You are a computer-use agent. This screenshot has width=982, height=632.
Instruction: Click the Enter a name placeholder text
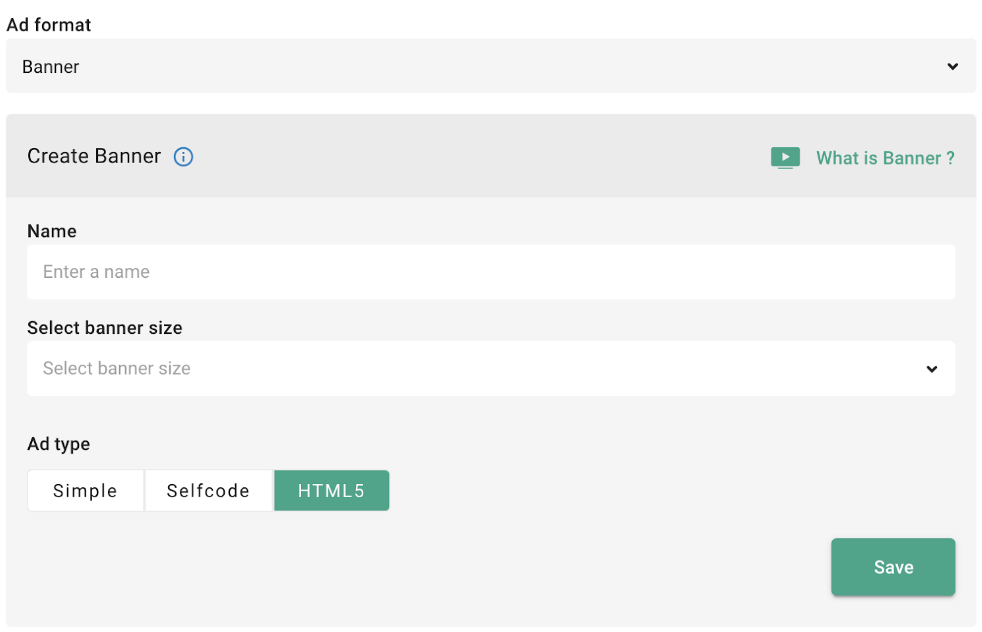pyautogui.click(x=96, y=272)
